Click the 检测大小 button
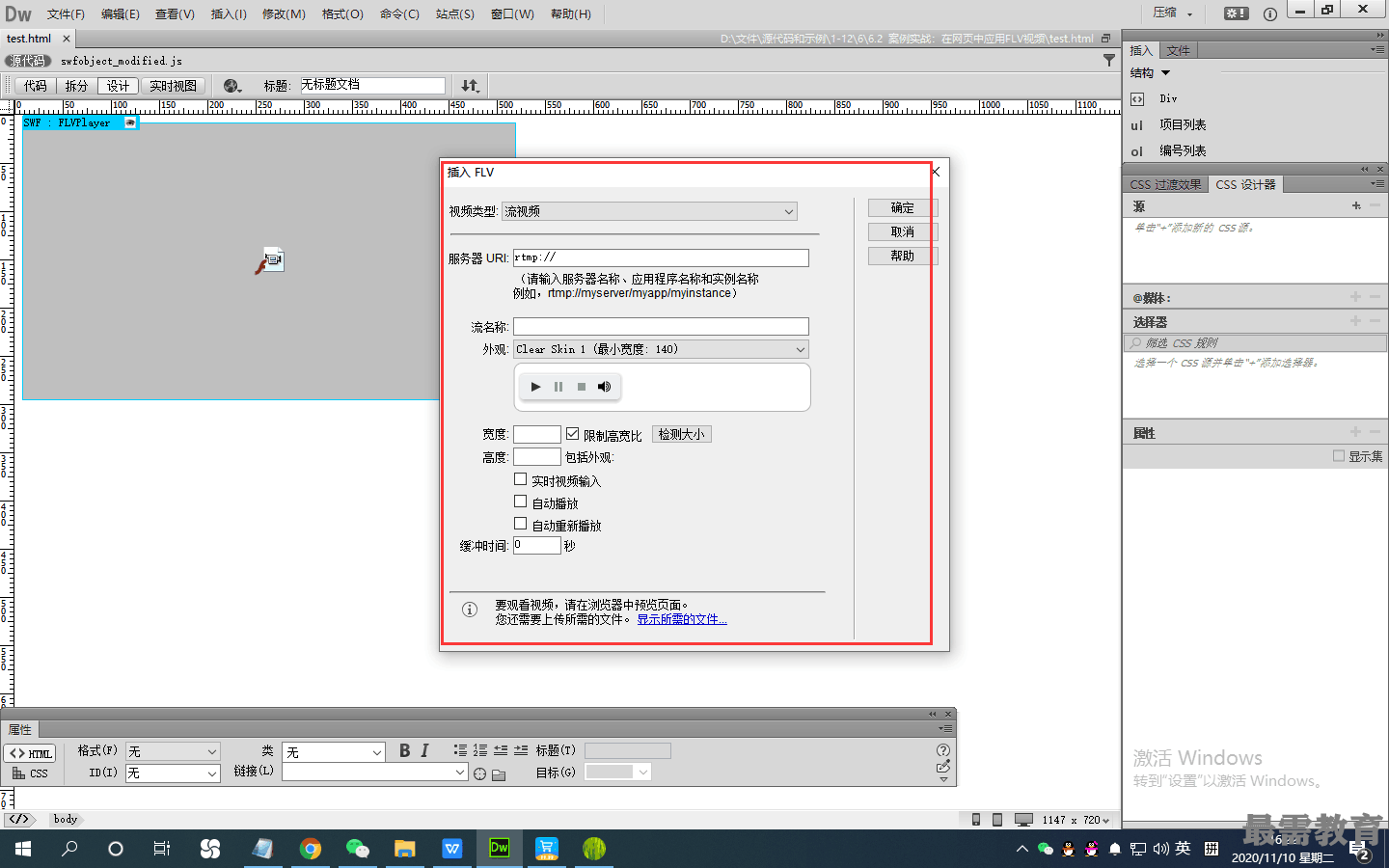The width and height of the screenshot is (1389, 868). [682, 434]
